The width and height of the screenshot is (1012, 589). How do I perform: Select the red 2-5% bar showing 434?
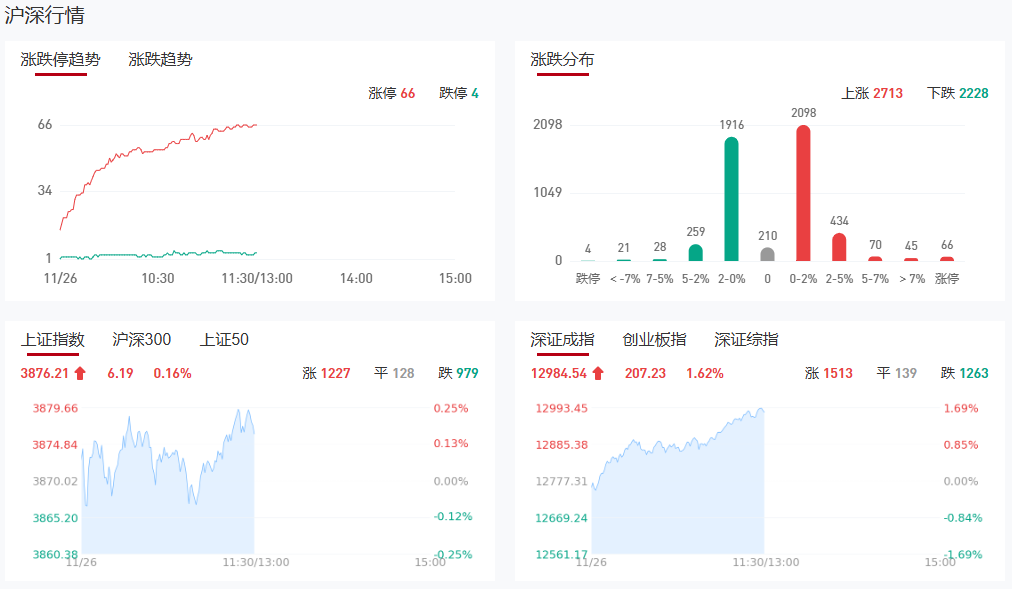tap(839, 247)
